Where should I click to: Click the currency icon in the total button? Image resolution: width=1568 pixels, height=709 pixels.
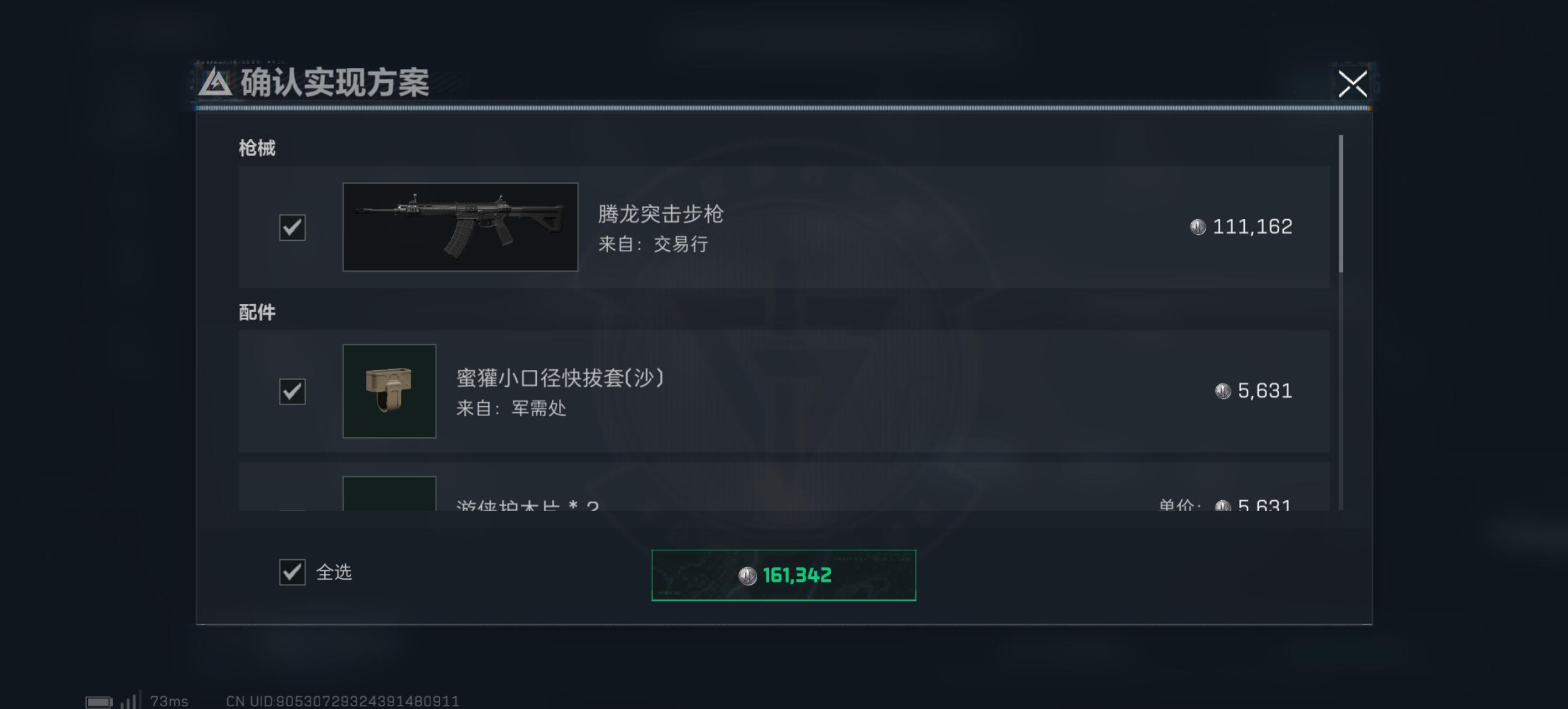pos(747,575)
